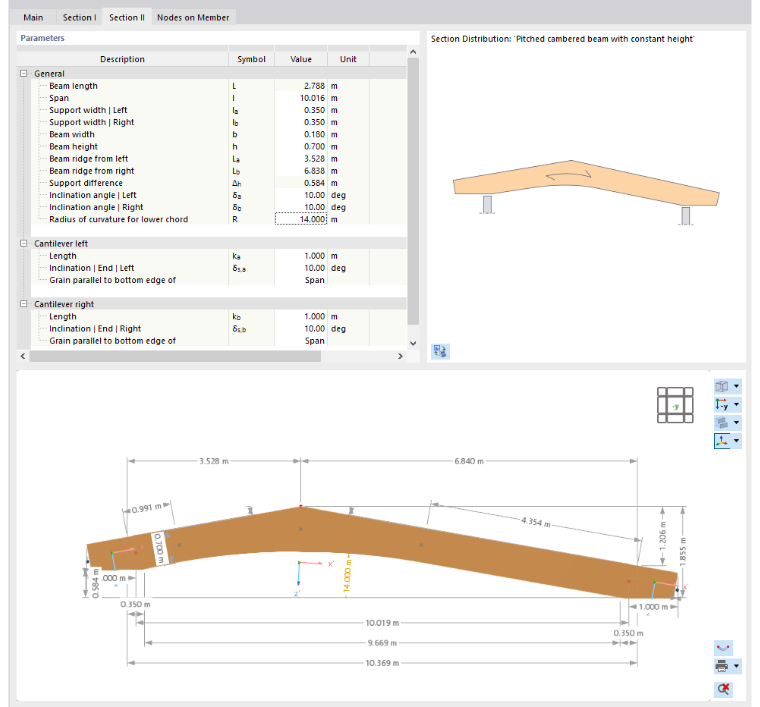760x707 pixels.
Task: Click Inclination End Left value 10.00
Action: tap(301, 267)
